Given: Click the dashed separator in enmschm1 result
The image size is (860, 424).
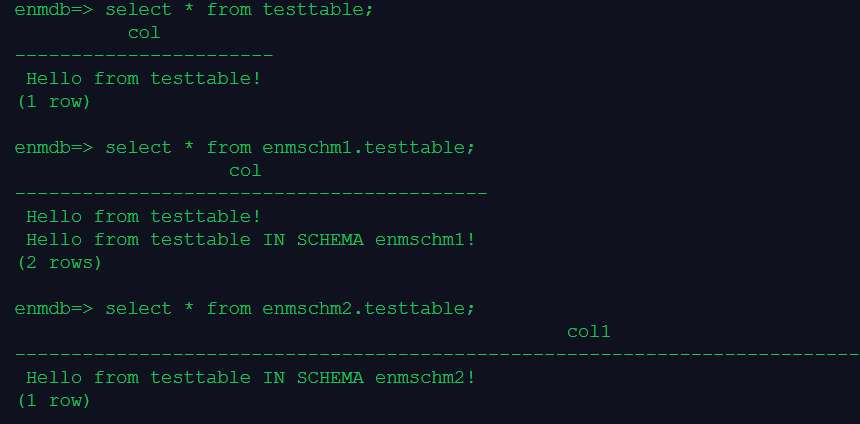Looking at the screenshot, I should click(x=250, y=192).
